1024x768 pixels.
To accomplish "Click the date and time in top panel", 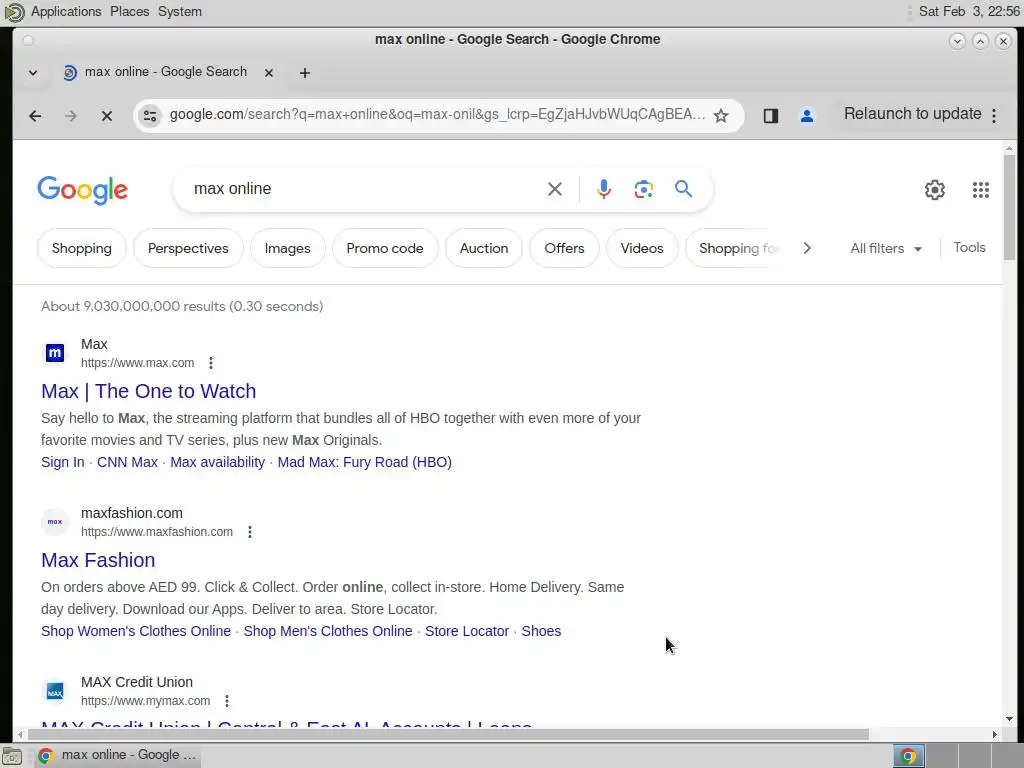I will 969,12.
